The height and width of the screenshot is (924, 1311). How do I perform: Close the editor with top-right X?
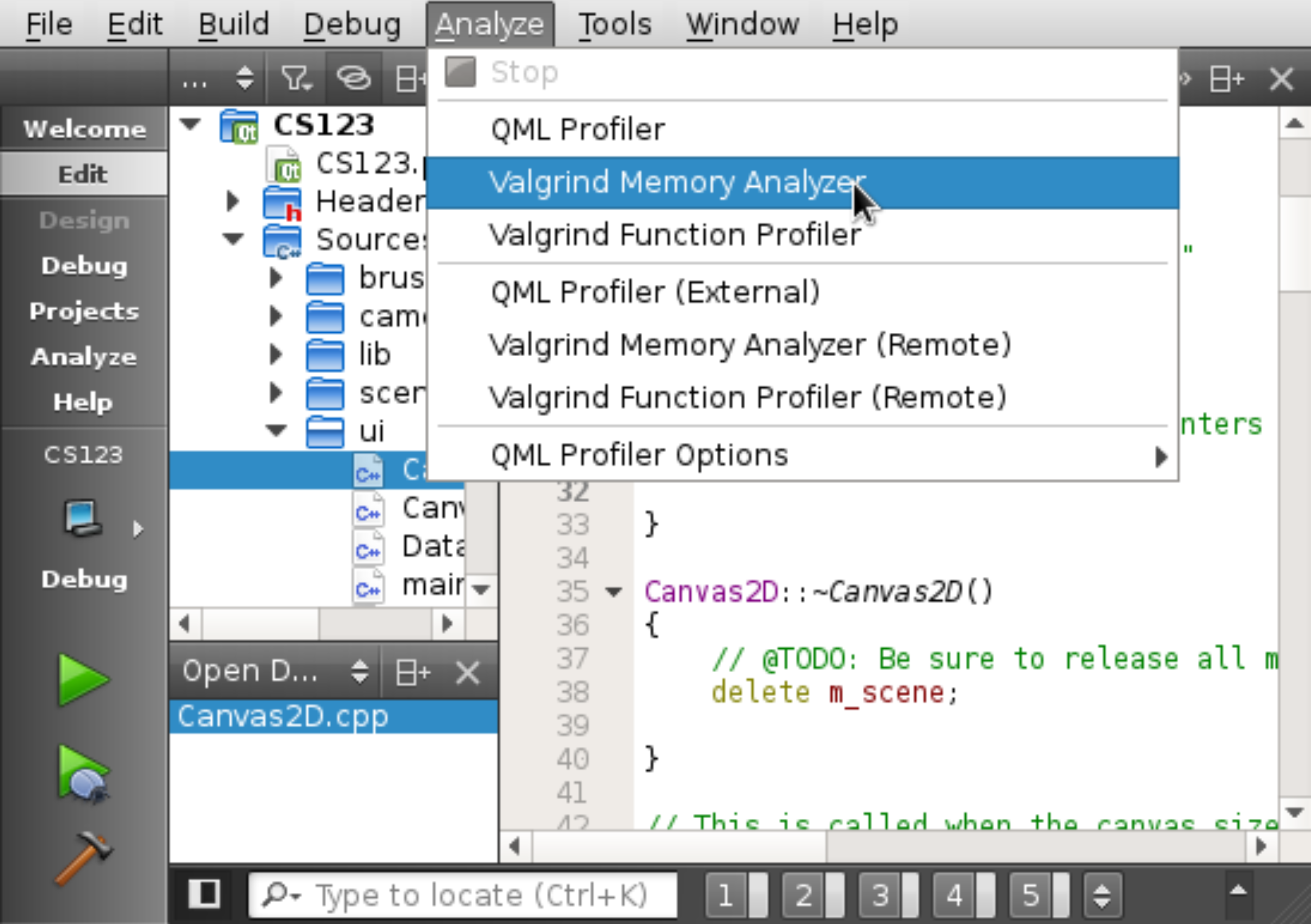click(x=1282, y=79)
